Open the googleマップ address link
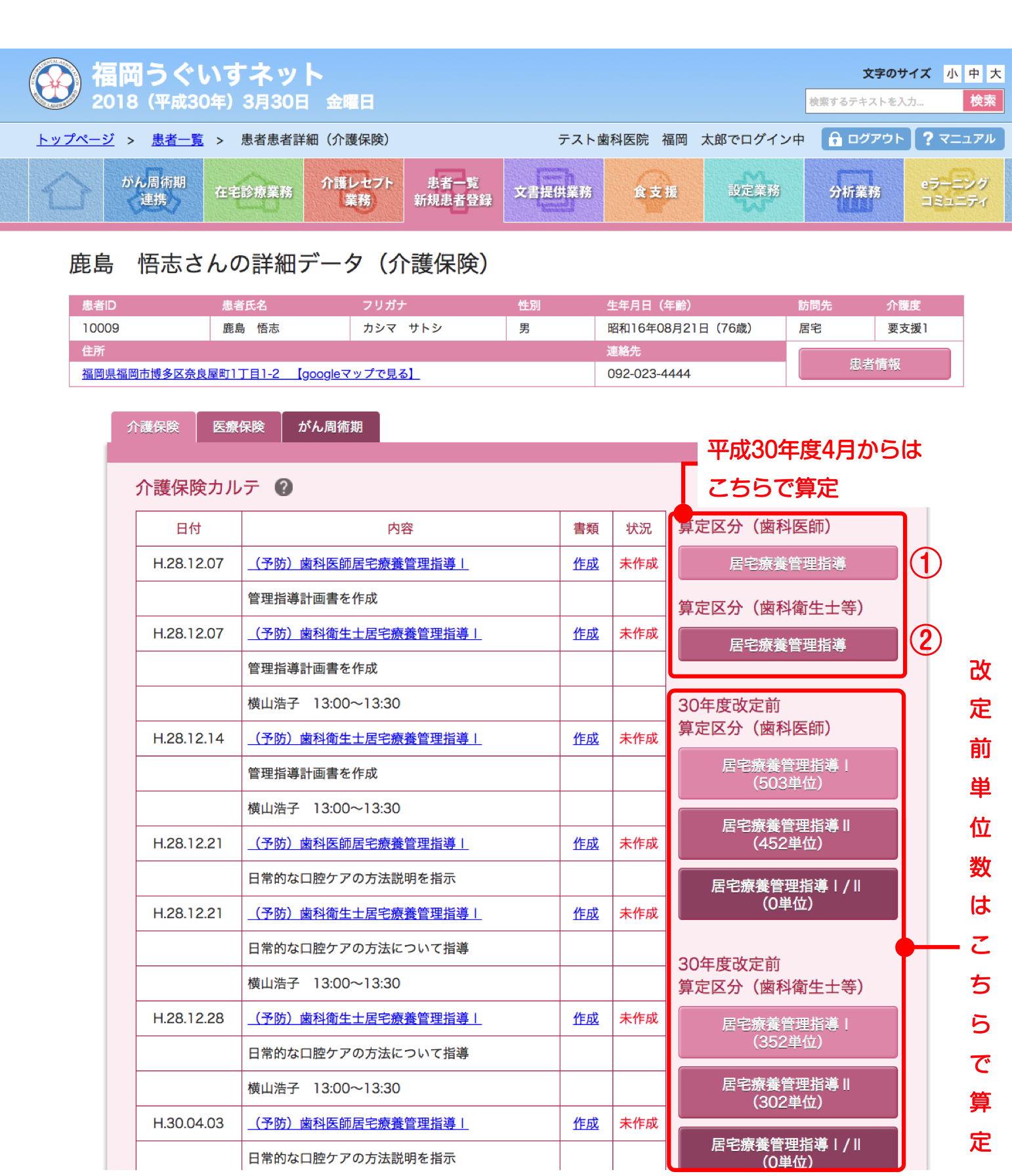This screenshot has height=1176, width=1012. [250, 374]
